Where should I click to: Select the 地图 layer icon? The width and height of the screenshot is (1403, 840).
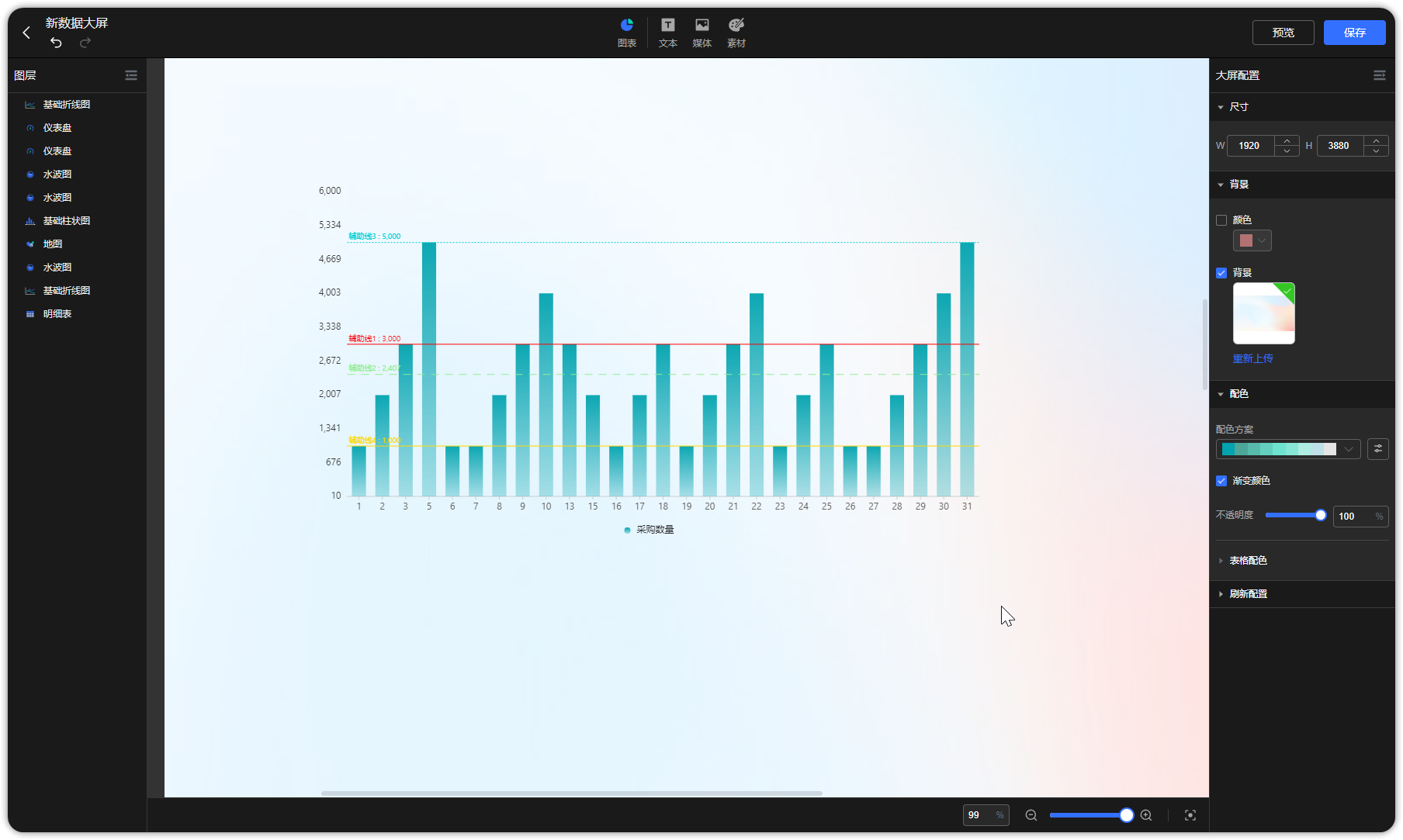coord(30,244)
